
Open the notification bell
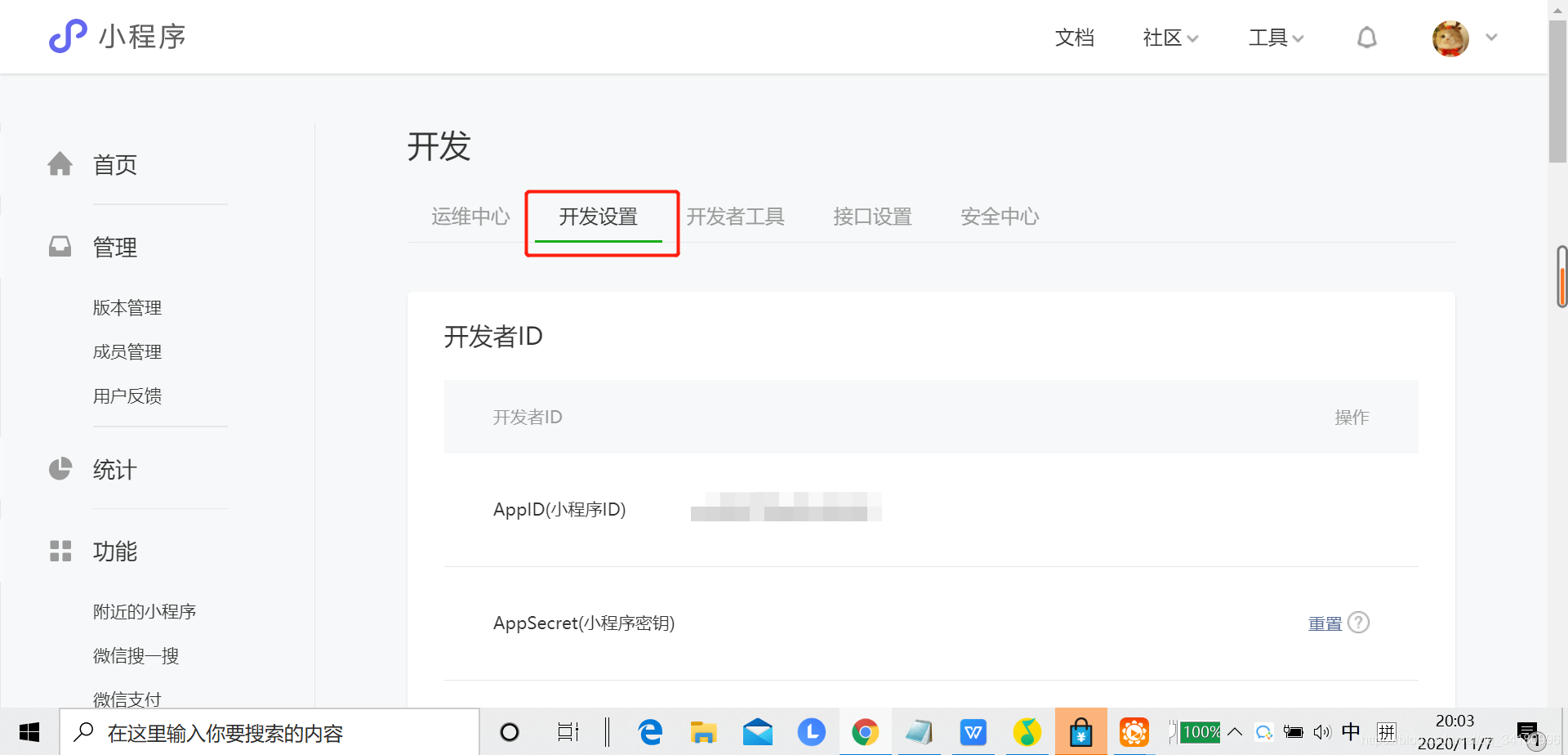coord(1366,38)
